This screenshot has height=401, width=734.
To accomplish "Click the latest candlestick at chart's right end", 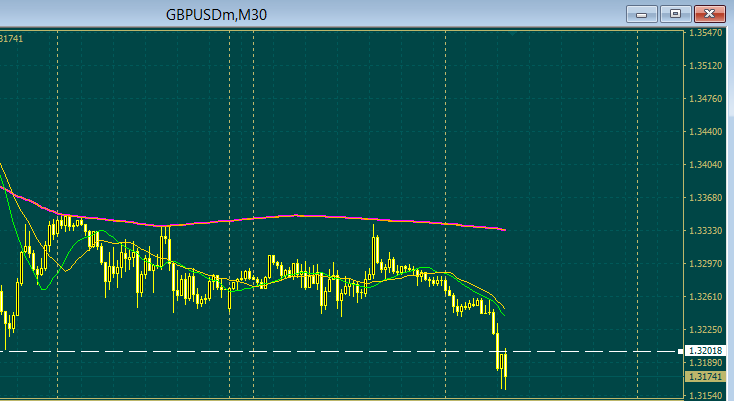I will [x=506, y=368].
